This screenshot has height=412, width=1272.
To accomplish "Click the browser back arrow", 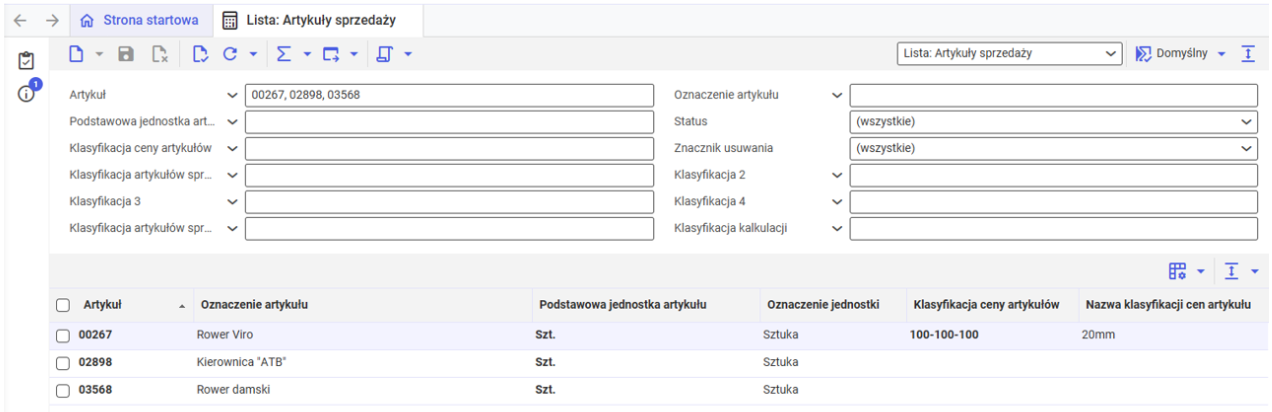I will (x=20, y=20).
